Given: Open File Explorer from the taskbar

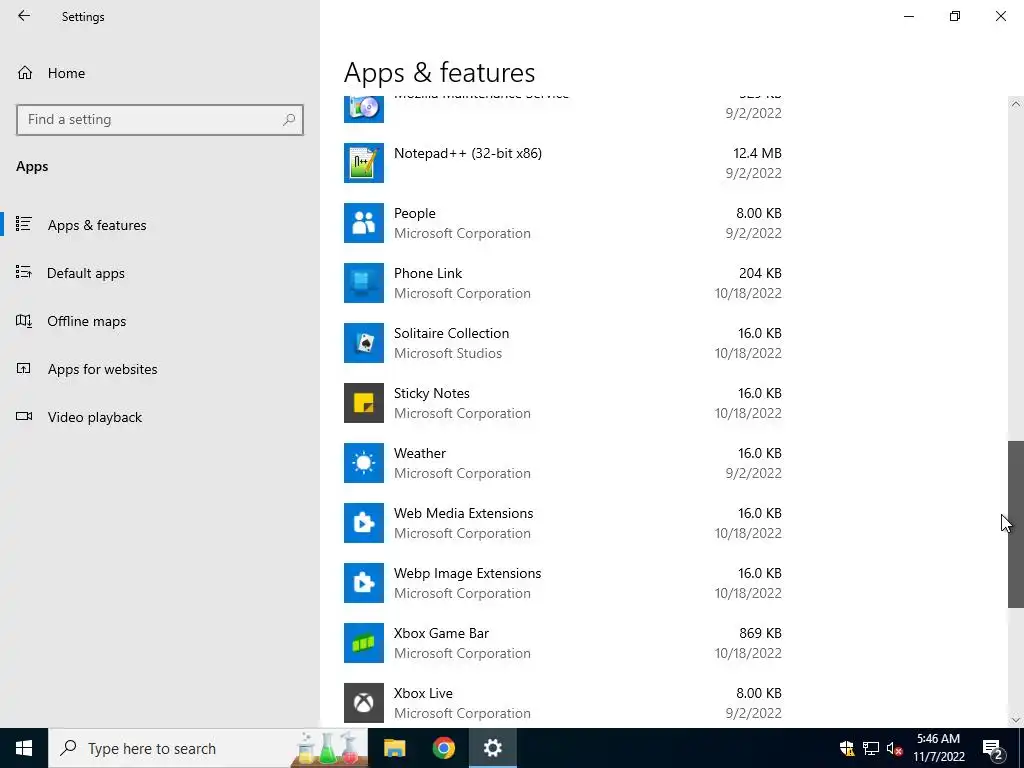Looking at the screenshot, I should pyautogui.click(x=394, y=748).
